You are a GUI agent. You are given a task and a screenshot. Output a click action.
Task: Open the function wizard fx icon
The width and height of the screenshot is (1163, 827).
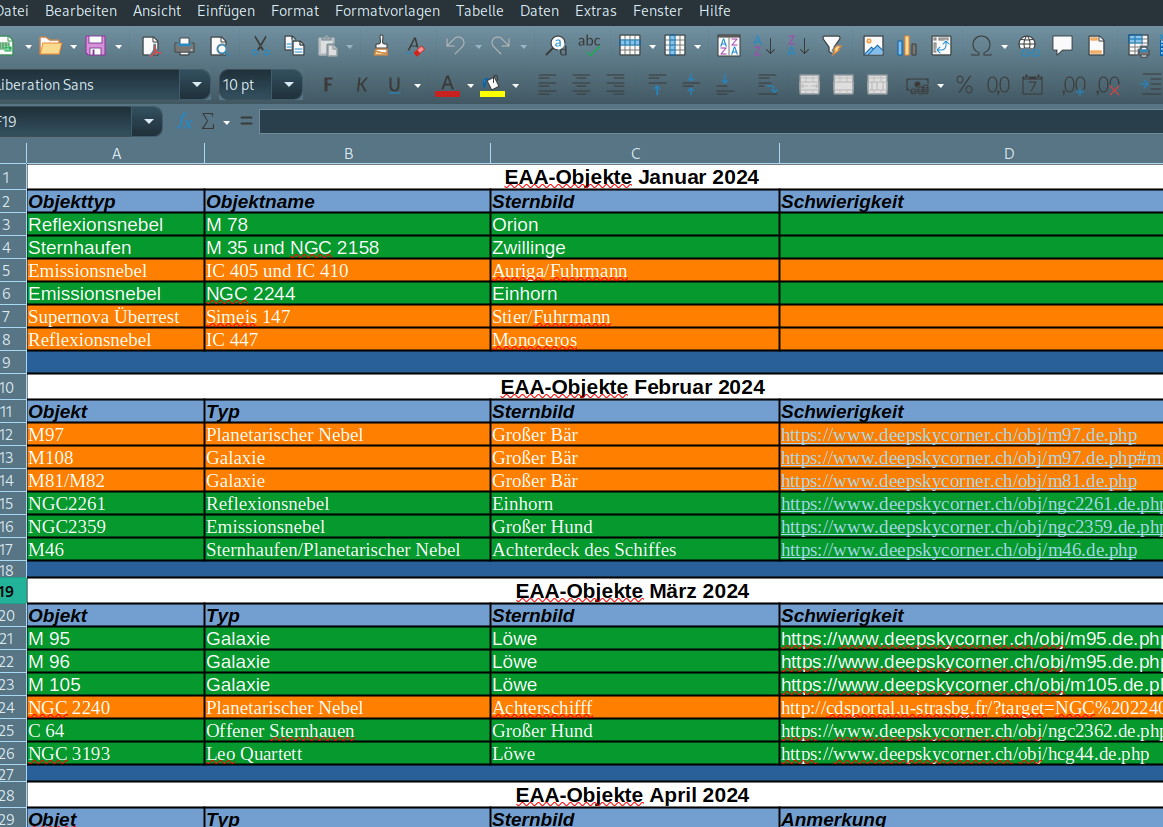click(x=185, y=121)
